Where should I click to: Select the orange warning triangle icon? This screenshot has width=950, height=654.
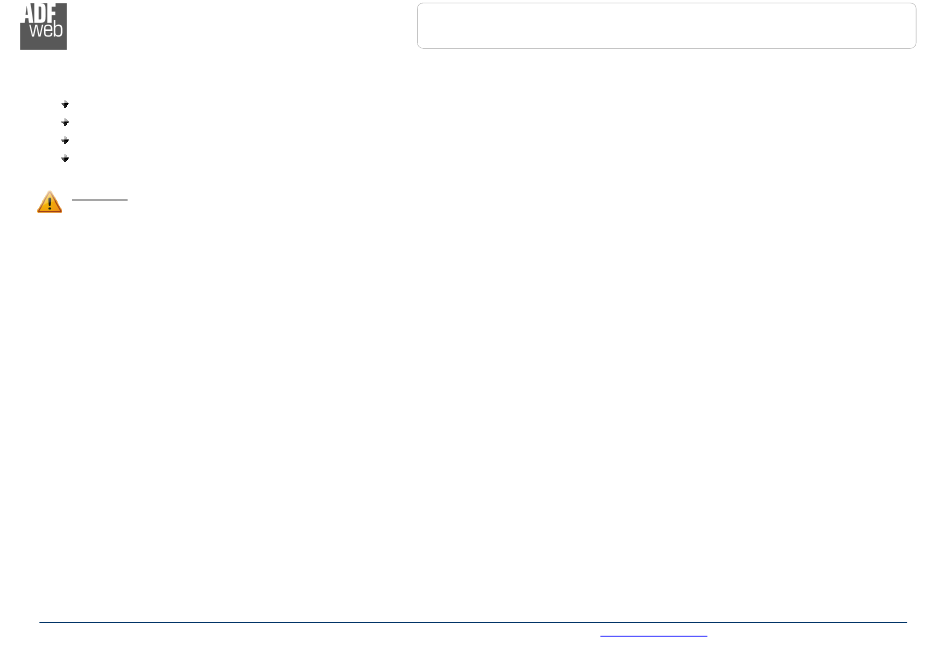click(x=50, y=202)
